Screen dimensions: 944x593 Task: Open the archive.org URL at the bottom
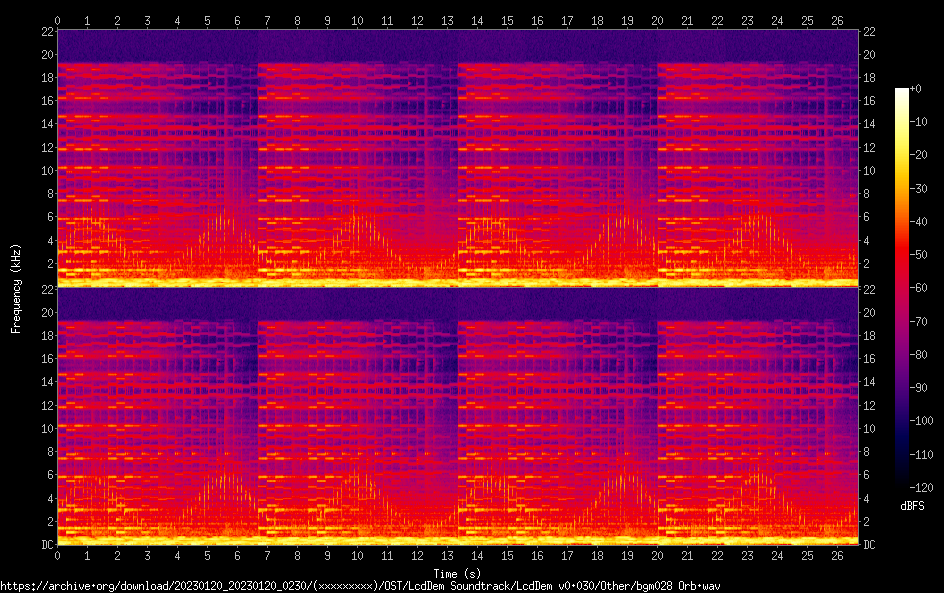360,585
